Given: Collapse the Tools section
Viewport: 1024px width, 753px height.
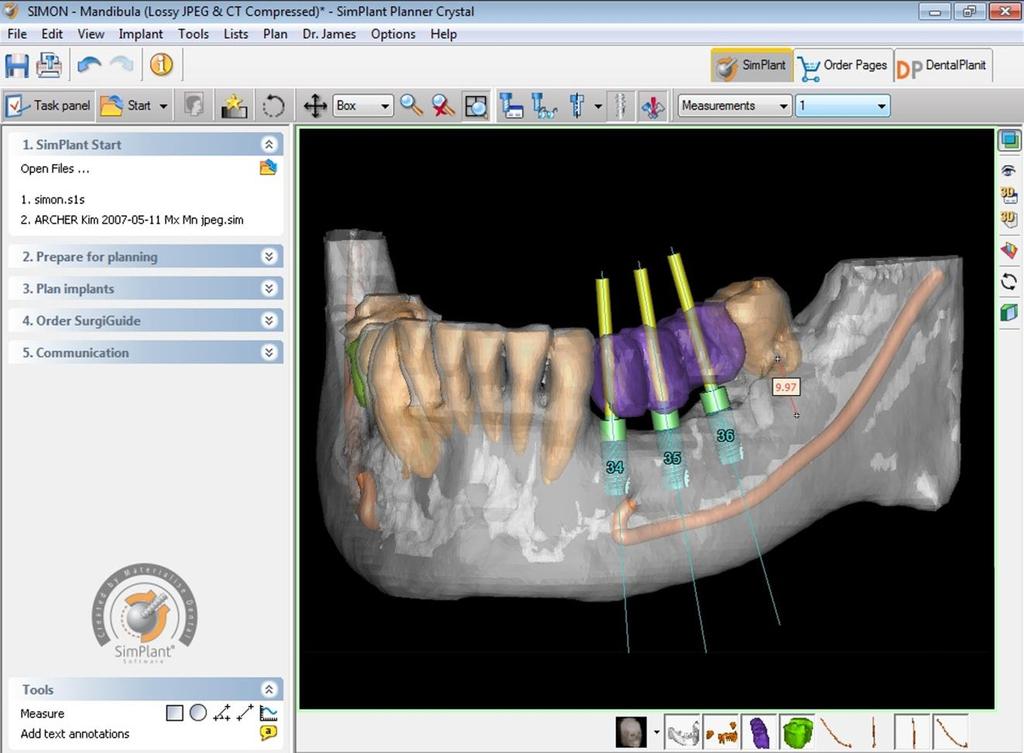Looking at the screenshot, I should 268,689.
